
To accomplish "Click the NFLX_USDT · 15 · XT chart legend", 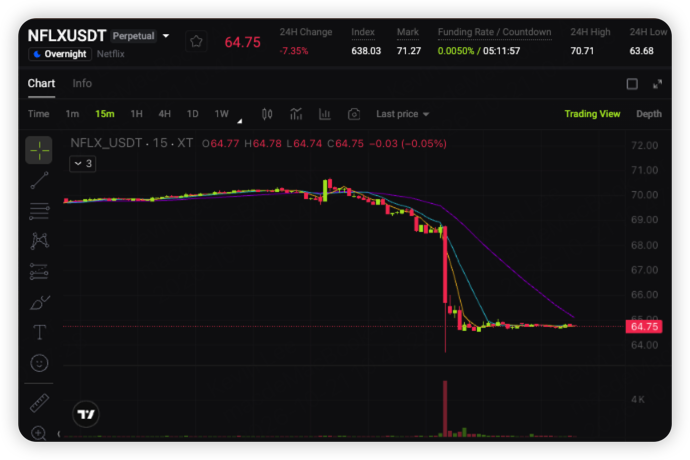I will pyautogui.click(x=132, y=143).
